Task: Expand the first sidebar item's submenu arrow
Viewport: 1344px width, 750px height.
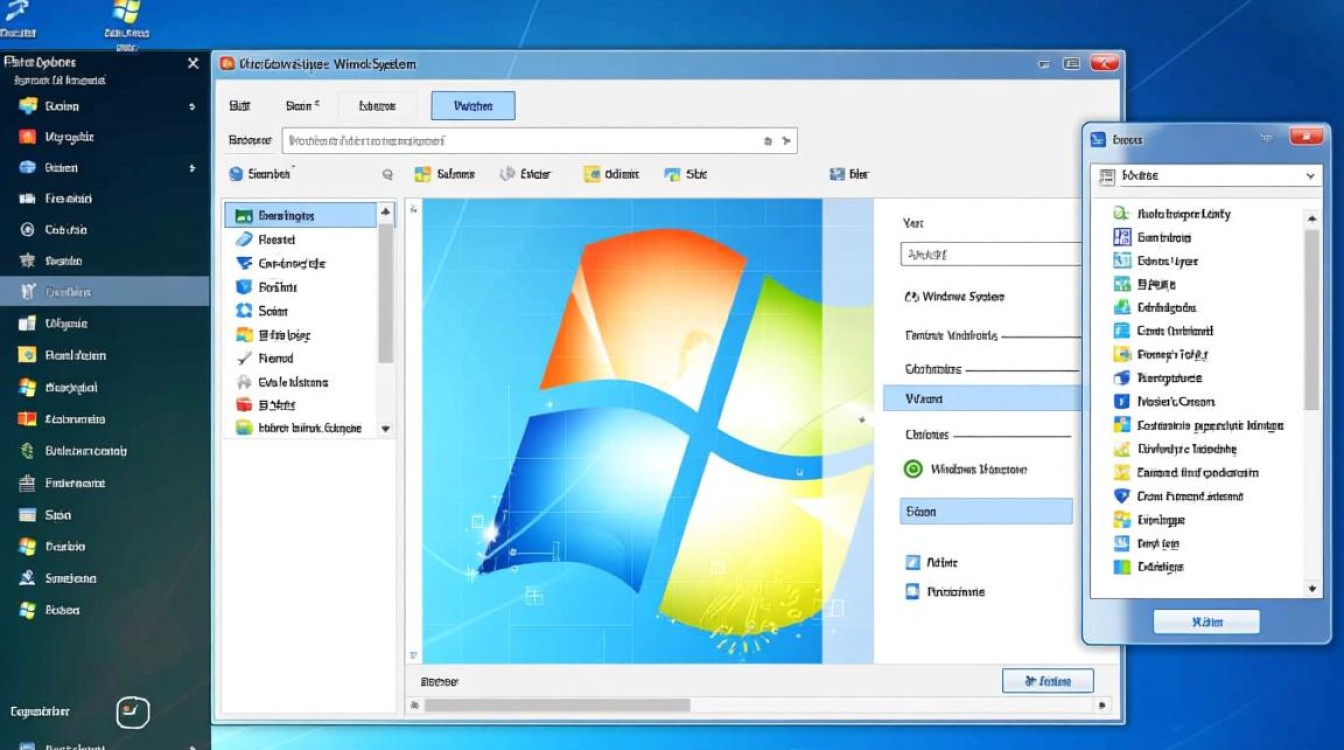Action: pyautogui.click(x=191, y=106)
